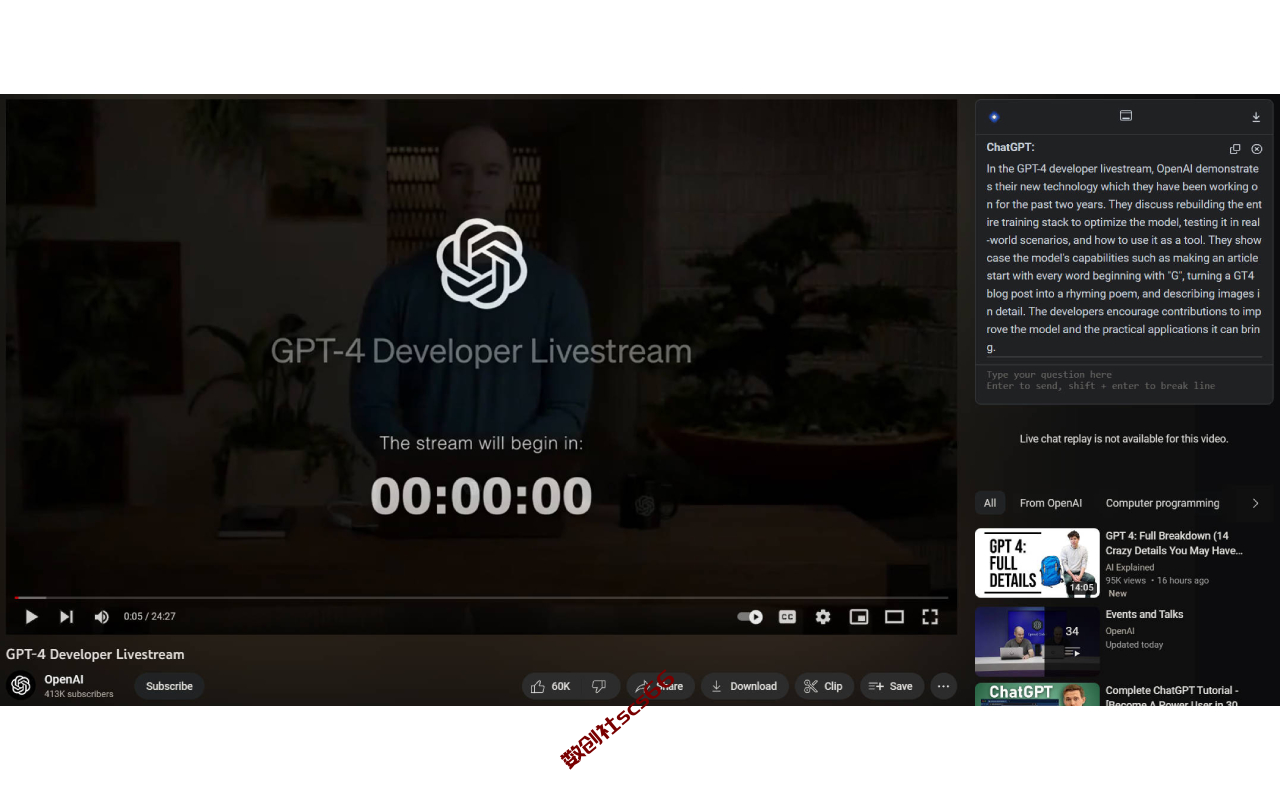Select the 'From OpenAI' filter chip
The image size is (1280, 800).
coord(1051,503)
